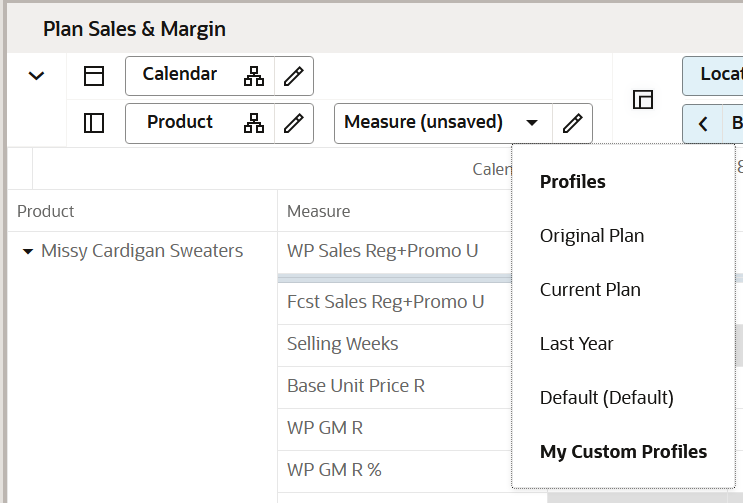Select the Current Plan profile

[590, 290]
